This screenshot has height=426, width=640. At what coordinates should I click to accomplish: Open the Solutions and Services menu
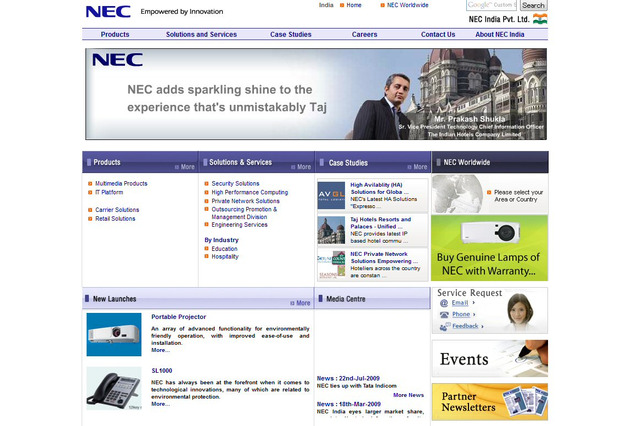pyautogui.click(x=201, y=35)
